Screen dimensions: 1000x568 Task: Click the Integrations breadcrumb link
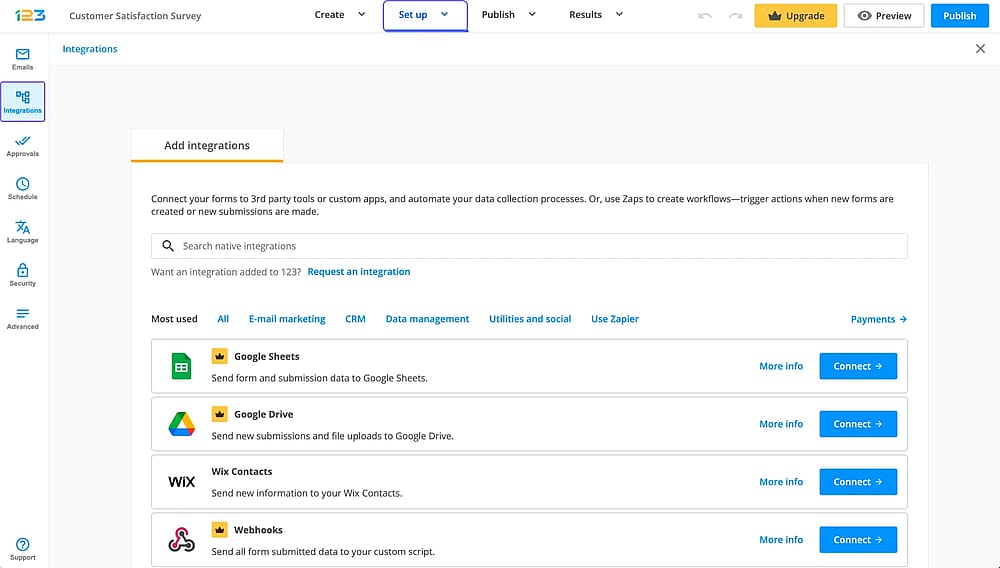[90, 49]
